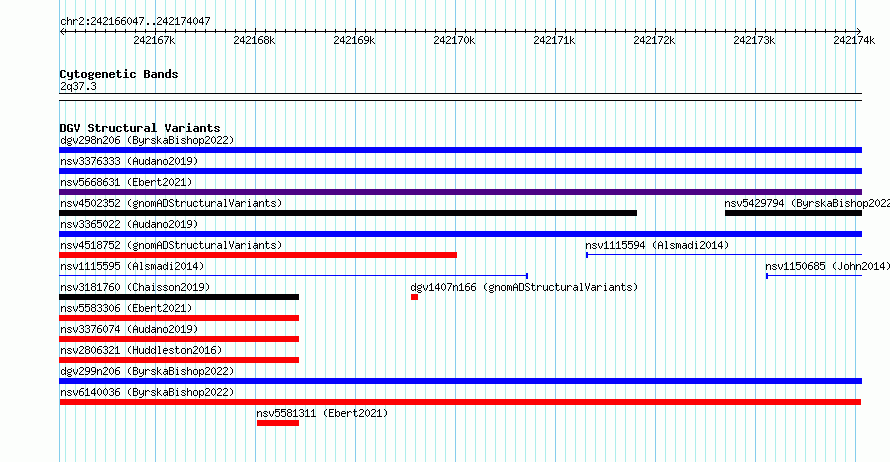Click the blue bar under nsv3365022
890x462 pixels.
[x=460, y=234]
